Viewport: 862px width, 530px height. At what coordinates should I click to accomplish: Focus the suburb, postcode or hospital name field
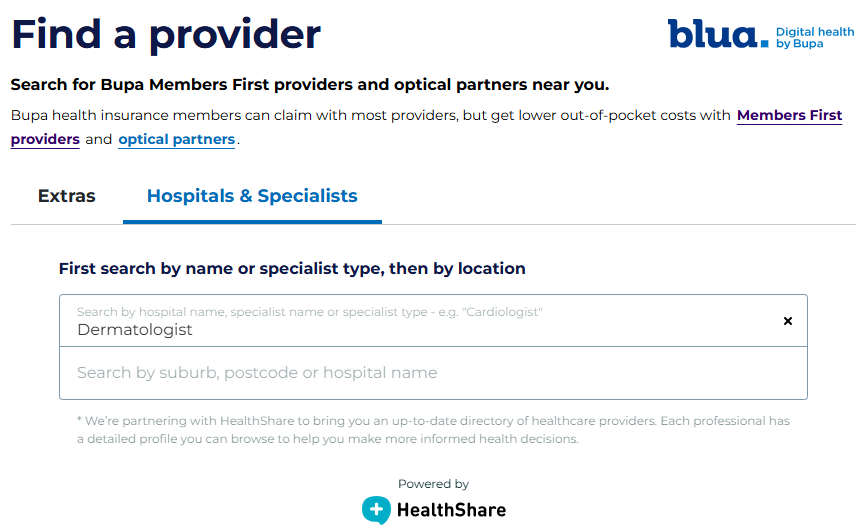(433, 373)
